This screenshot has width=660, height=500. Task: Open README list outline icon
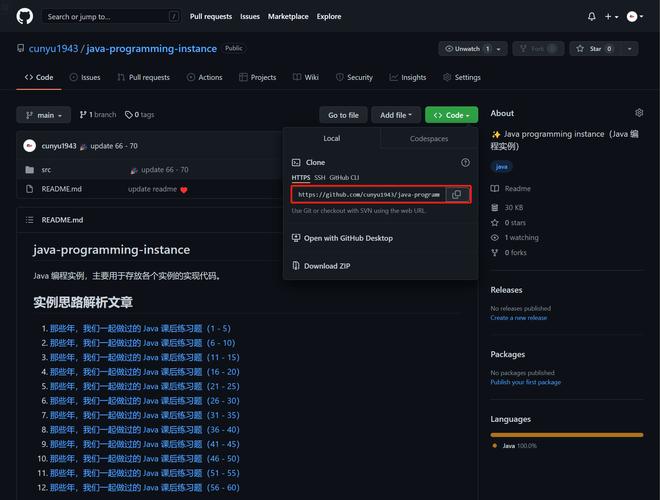point(29,220)
